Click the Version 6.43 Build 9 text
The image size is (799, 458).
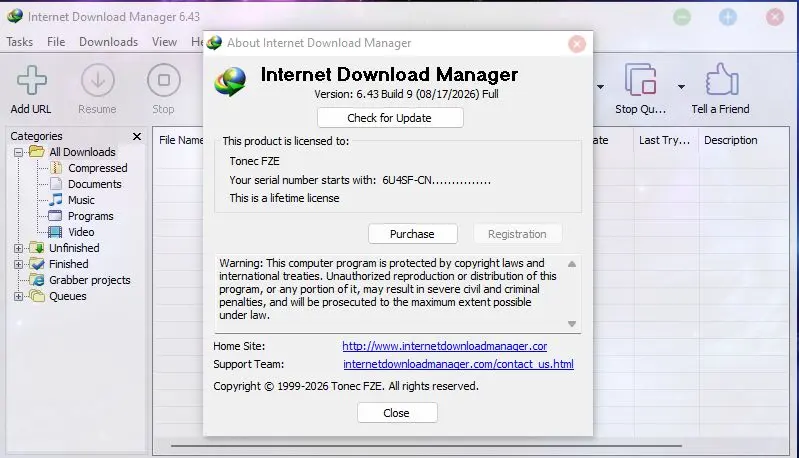(x=406, y=94)
